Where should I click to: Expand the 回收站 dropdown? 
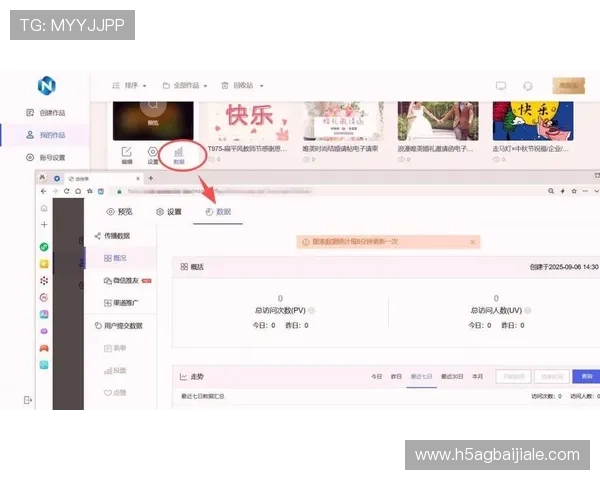[243, 86]
